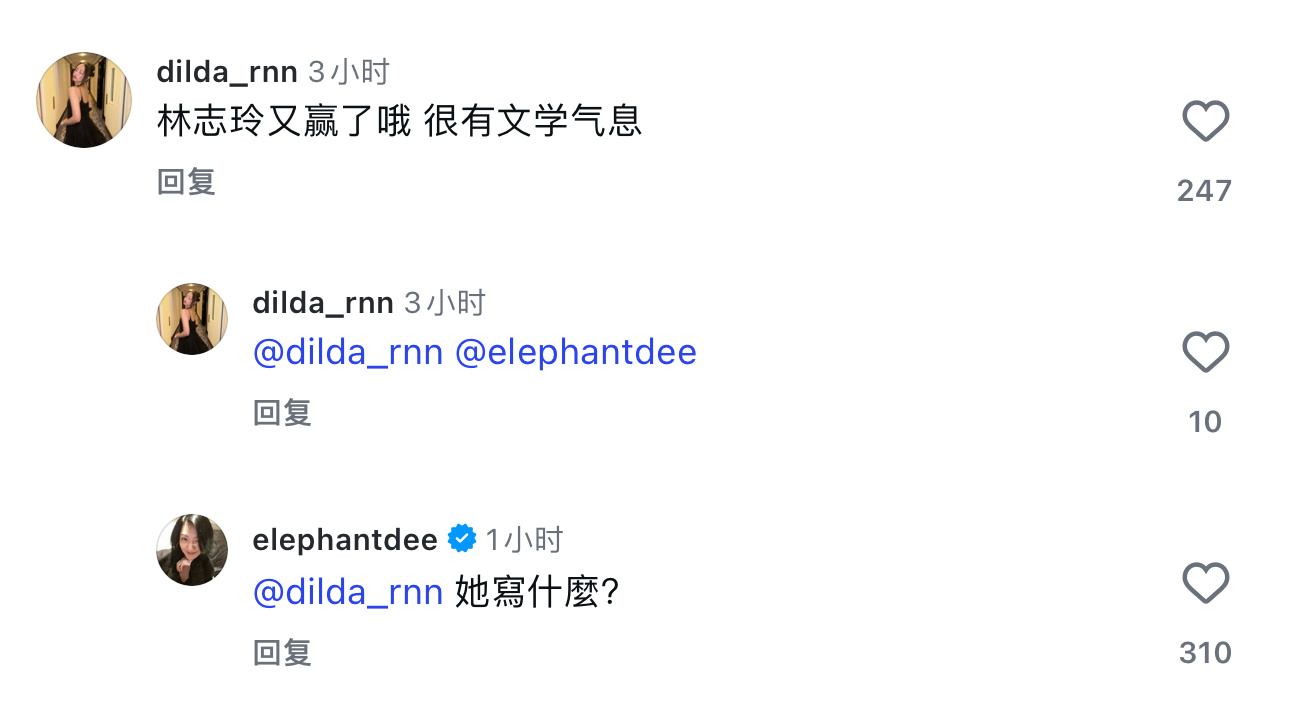Click the blue verified badge beside elephantdee
Viewport: 1290px width, 716px height.
(x=461, y=539)
